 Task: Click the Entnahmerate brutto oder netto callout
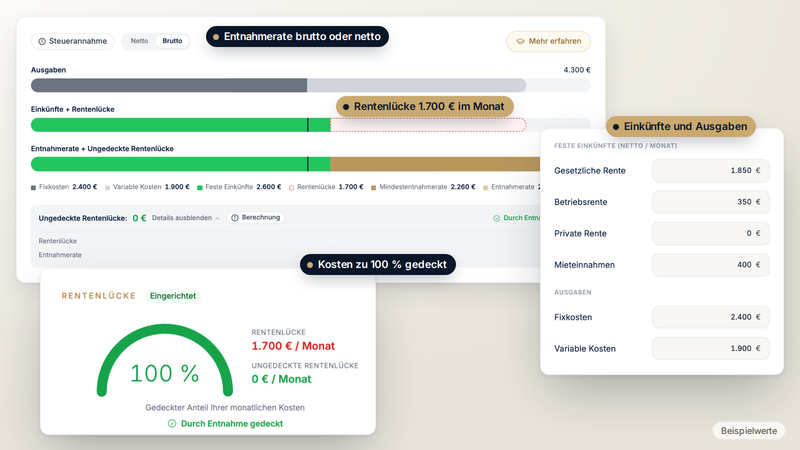297,37
